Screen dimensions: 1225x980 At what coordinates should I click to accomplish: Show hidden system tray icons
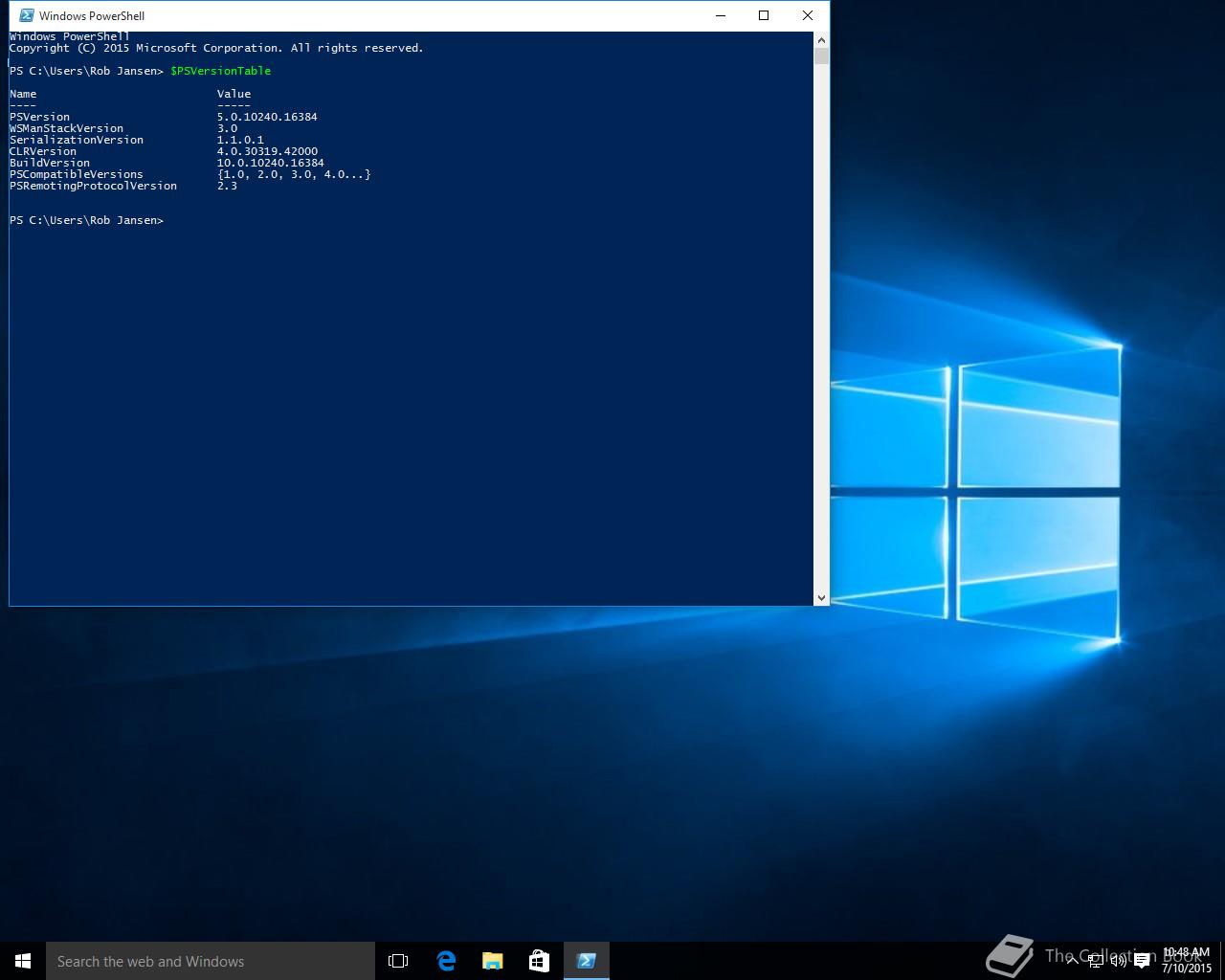coord(1072,961)
